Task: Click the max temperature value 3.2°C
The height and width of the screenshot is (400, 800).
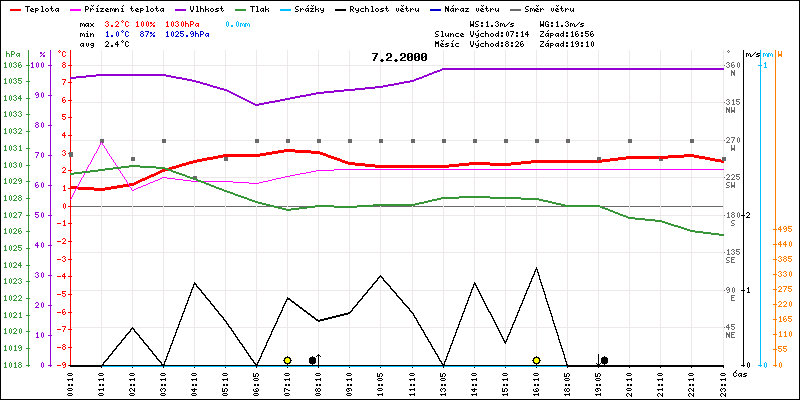Action: 118,22
